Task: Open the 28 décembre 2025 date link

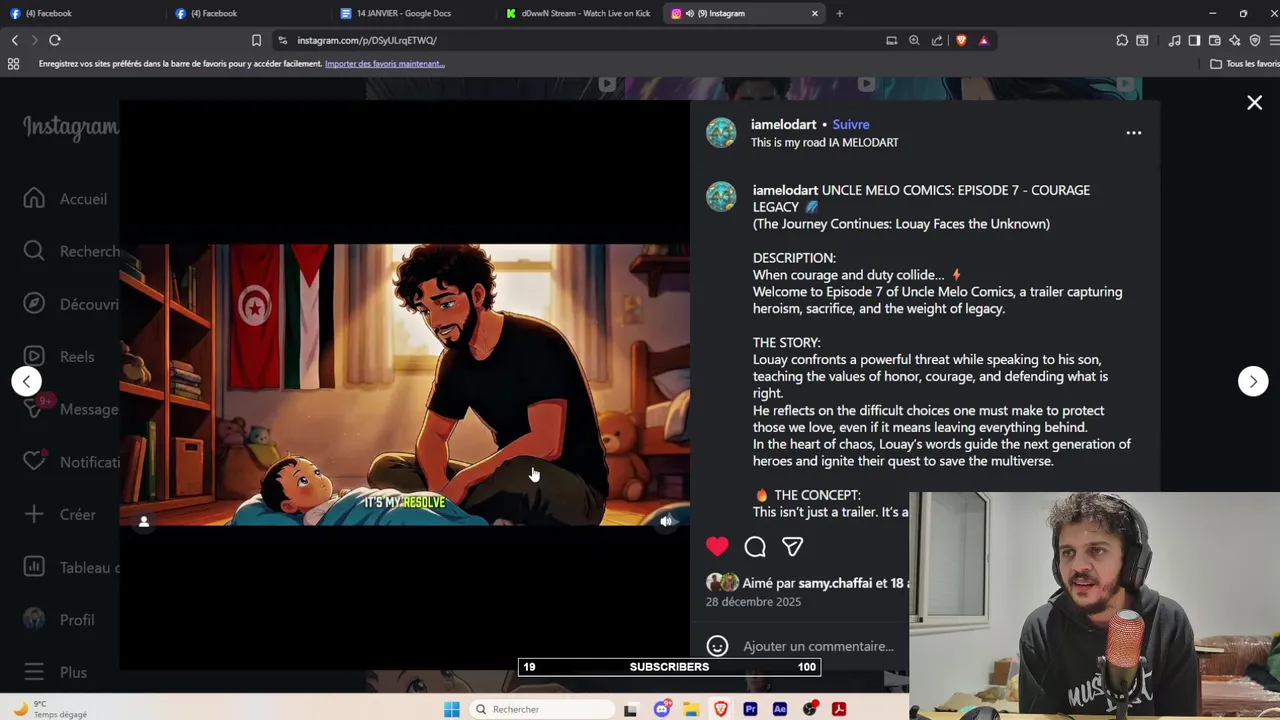Action: (753, 602)
